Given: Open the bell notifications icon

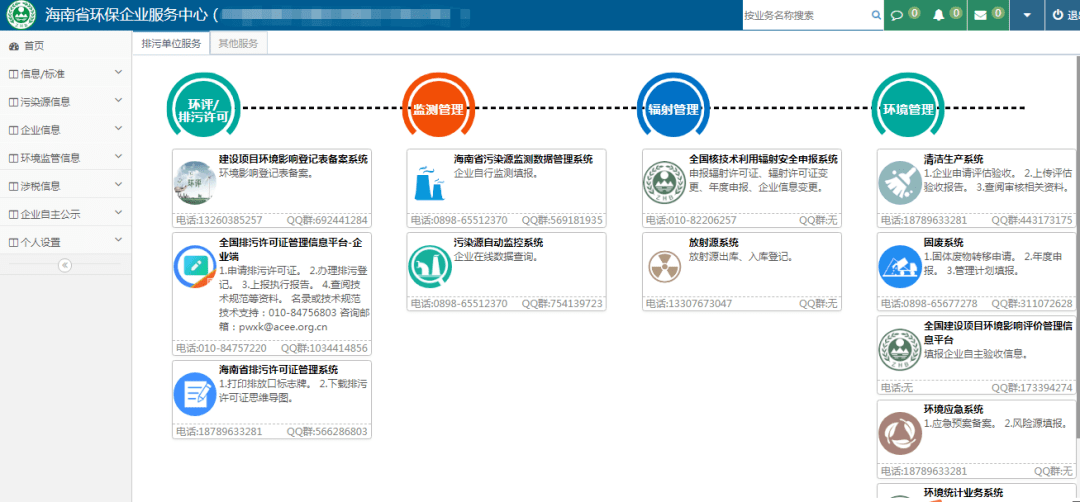Looking at the screenshot, I should (x=938, y=15).
